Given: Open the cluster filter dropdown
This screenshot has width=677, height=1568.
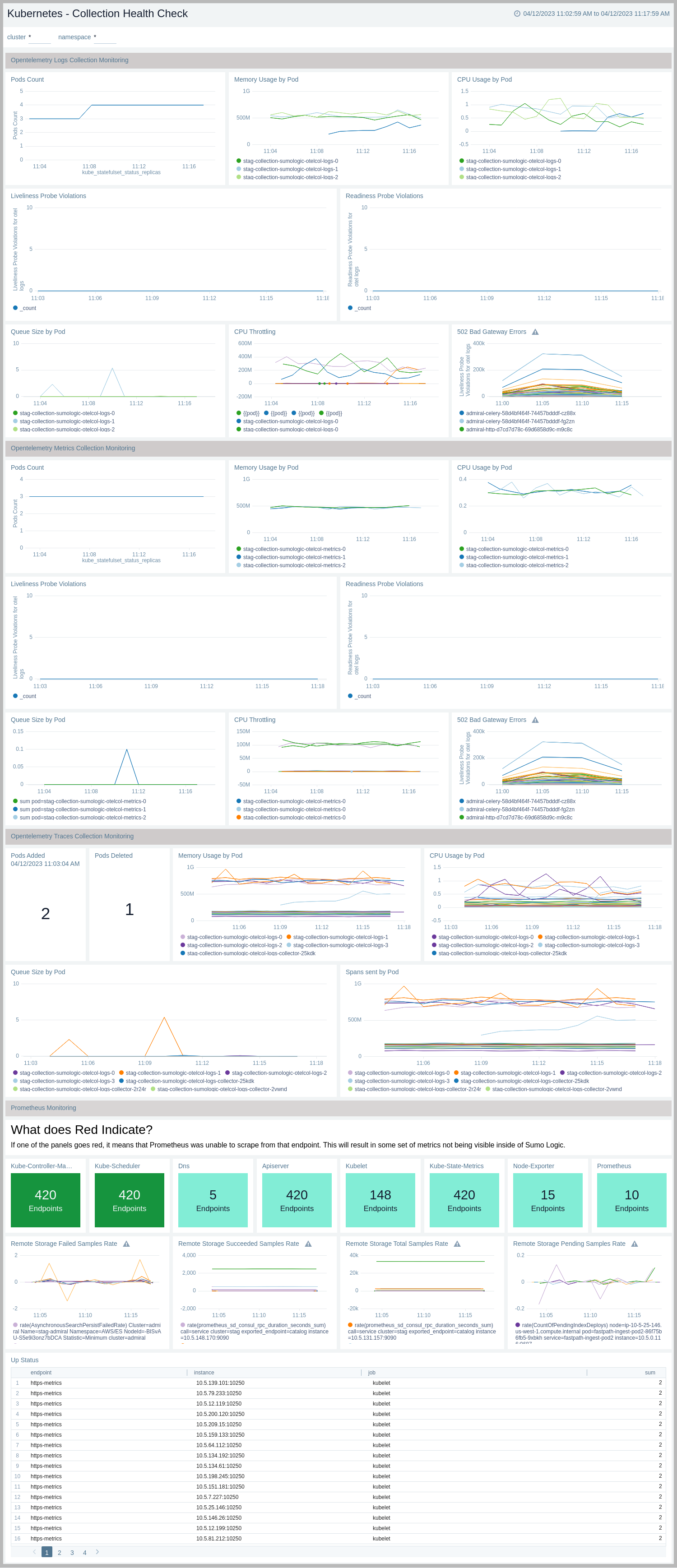Looking at the screenshot, I should coord(40,38).
